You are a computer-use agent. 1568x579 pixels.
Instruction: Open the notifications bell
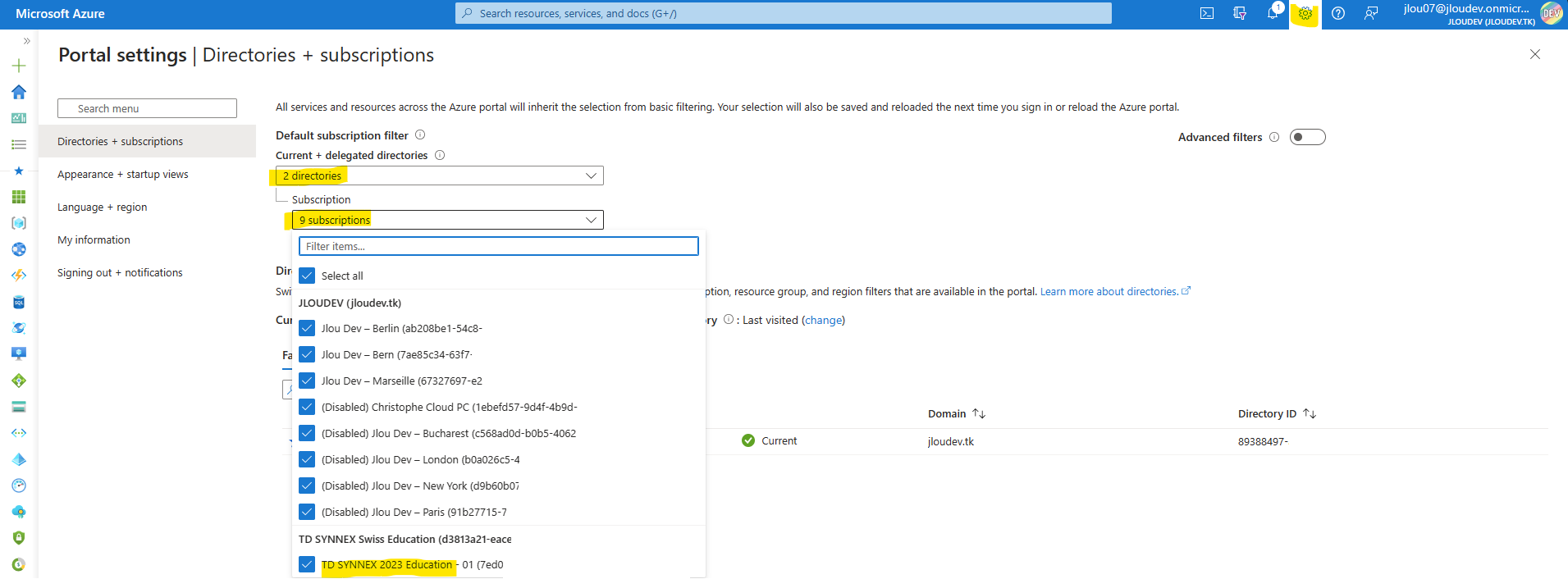click(x=1273, y=13)
